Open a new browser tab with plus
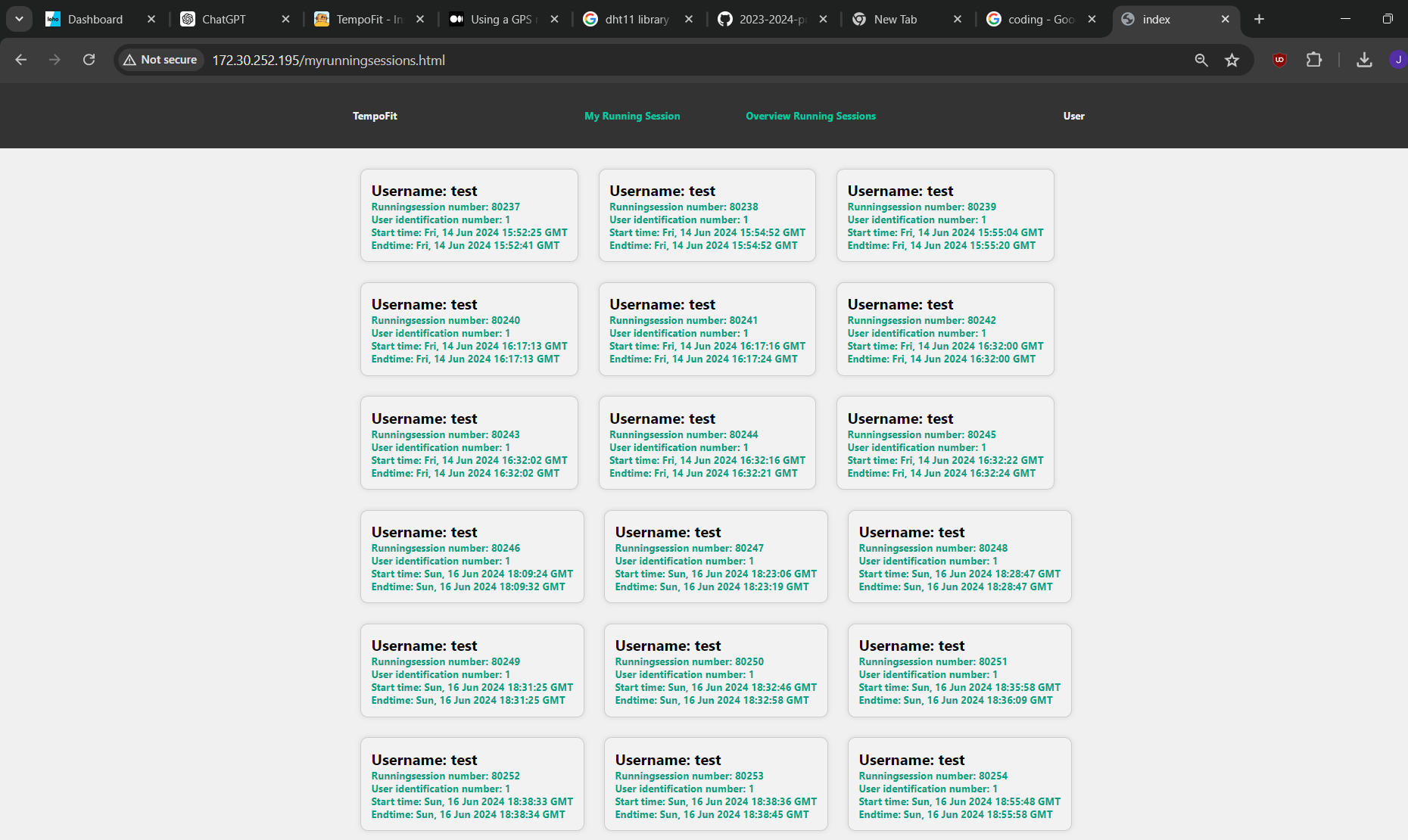Image resolution: width=1408 pixels, height=840 pixels. click(x=1259, y=19)
